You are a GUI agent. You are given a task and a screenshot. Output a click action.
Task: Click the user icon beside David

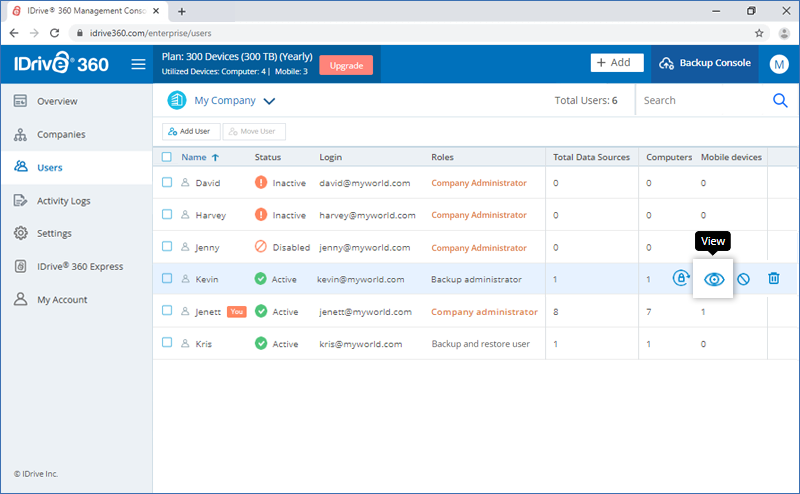[185, 182]
